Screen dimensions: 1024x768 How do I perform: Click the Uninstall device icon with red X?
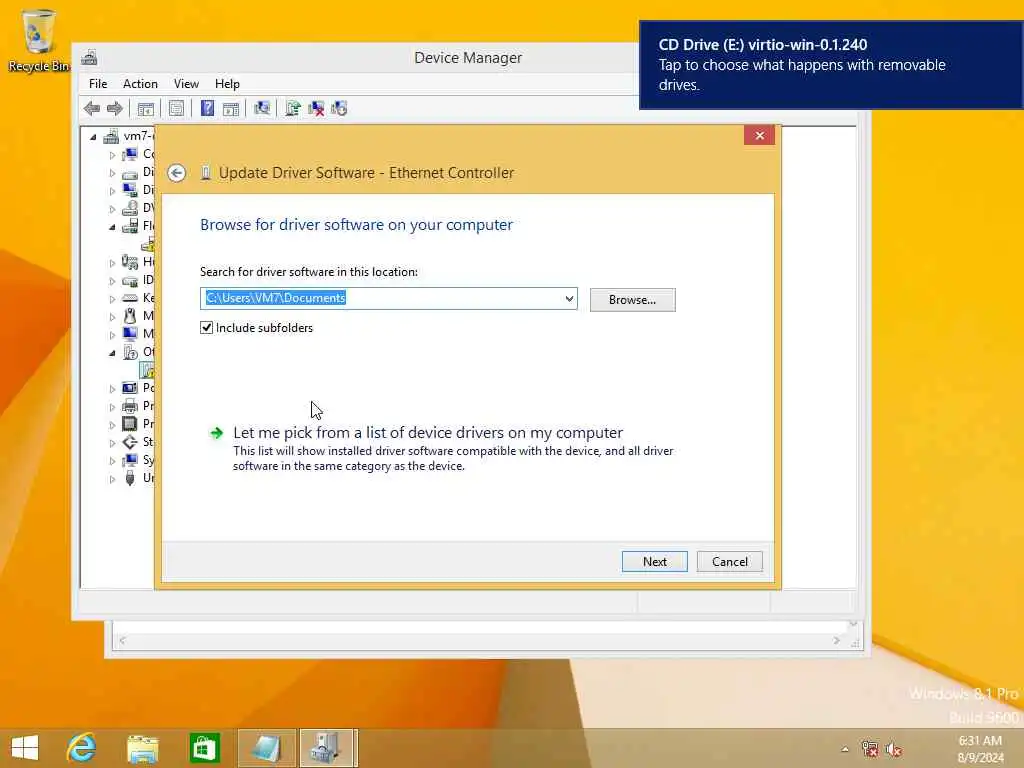click(316, 108)
